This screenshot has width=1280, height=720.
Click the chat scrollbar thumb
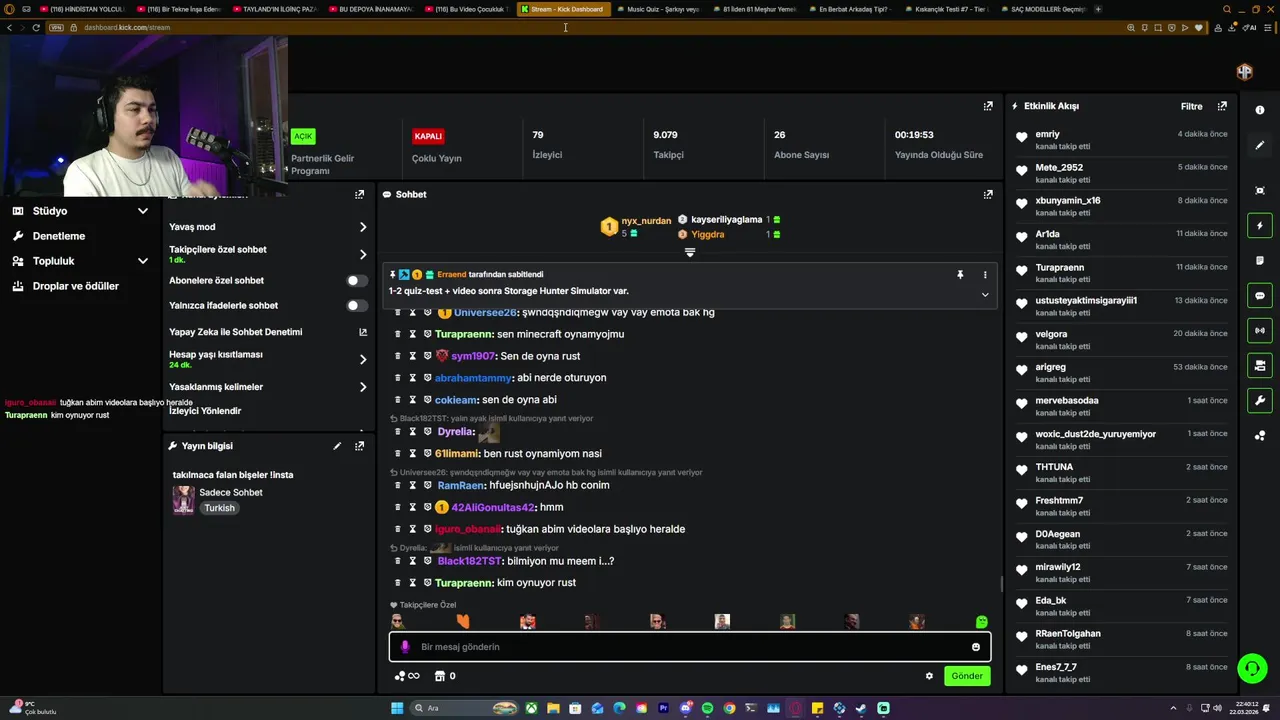[x=1002, y=584]
